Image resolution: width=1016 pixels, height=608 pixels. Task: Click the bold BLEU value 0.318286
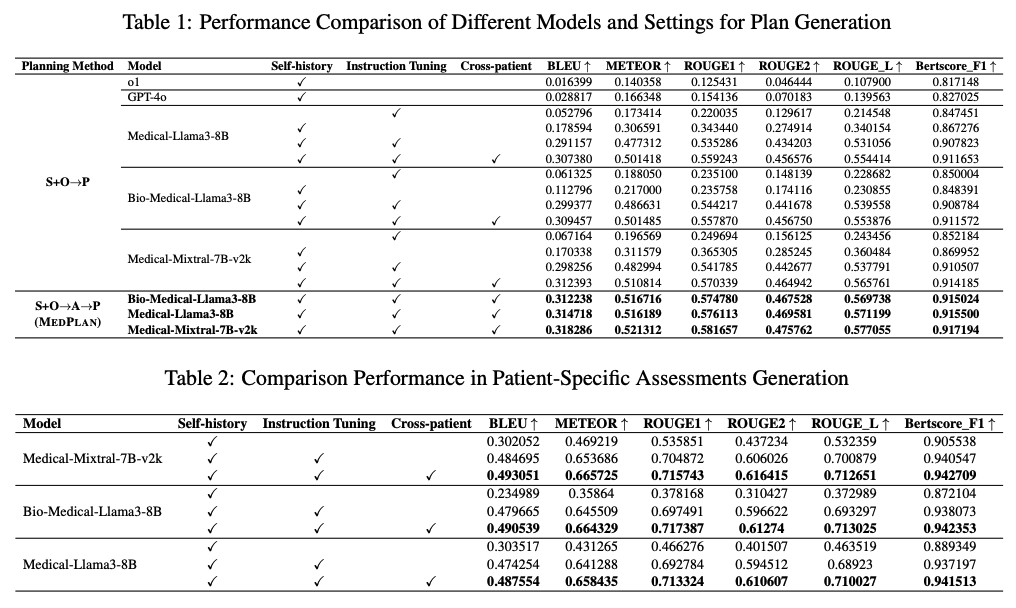point(568,329)
